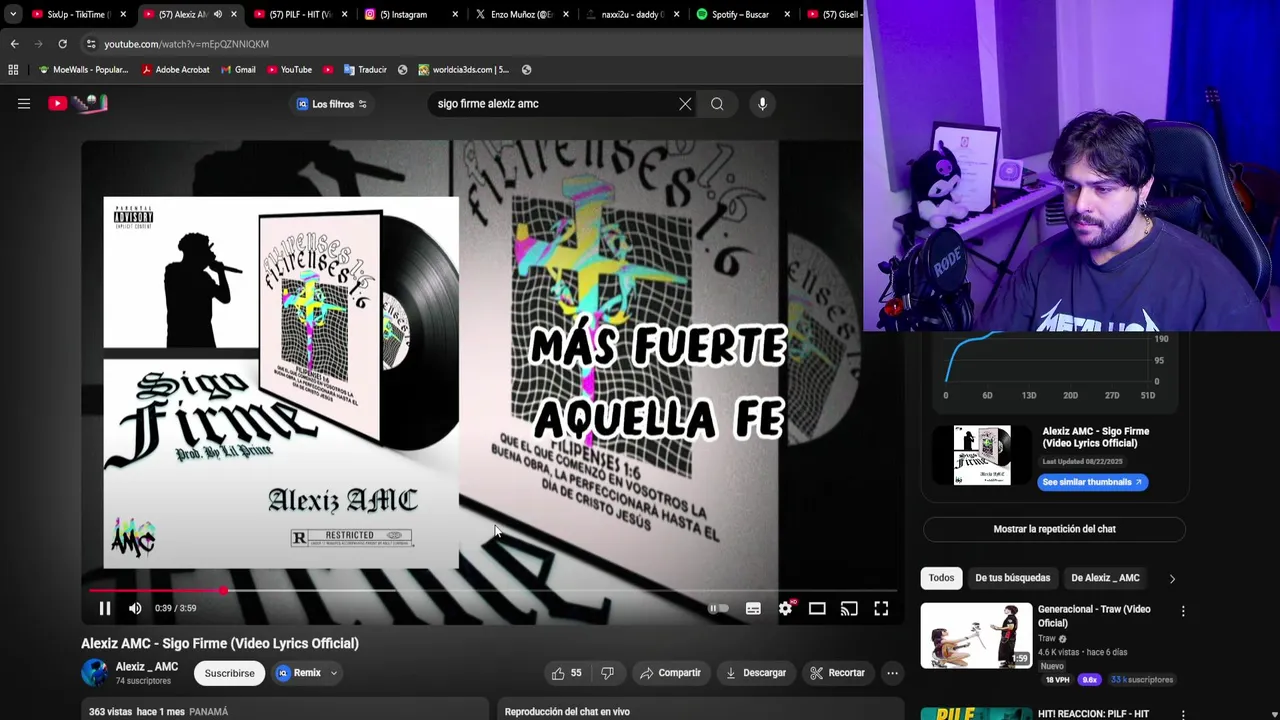Go to the YouTube home logo
The width and height of the screenshot is (1280, 720).
pos(78,103)
